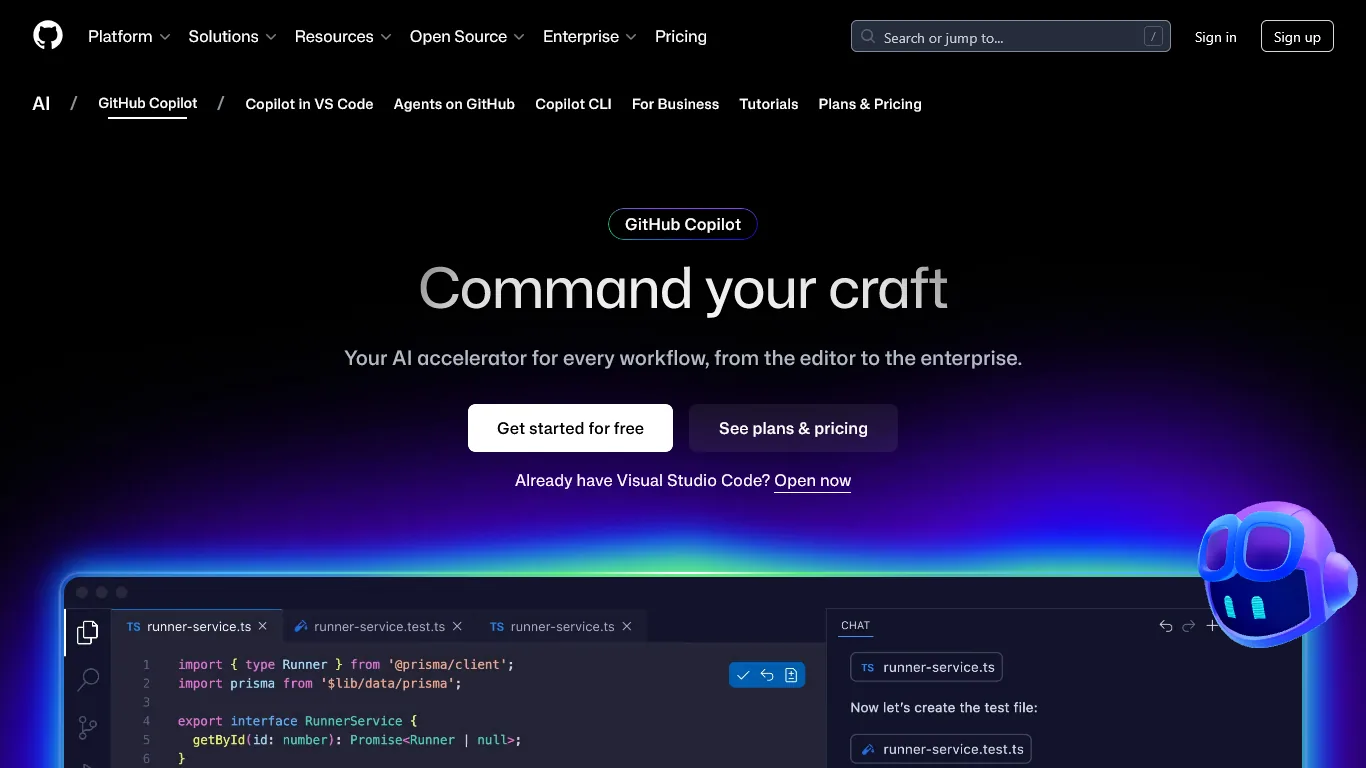Click the AI breadcrumb link
Viewport: 1366px width, 768px height.
click(41, 104)
